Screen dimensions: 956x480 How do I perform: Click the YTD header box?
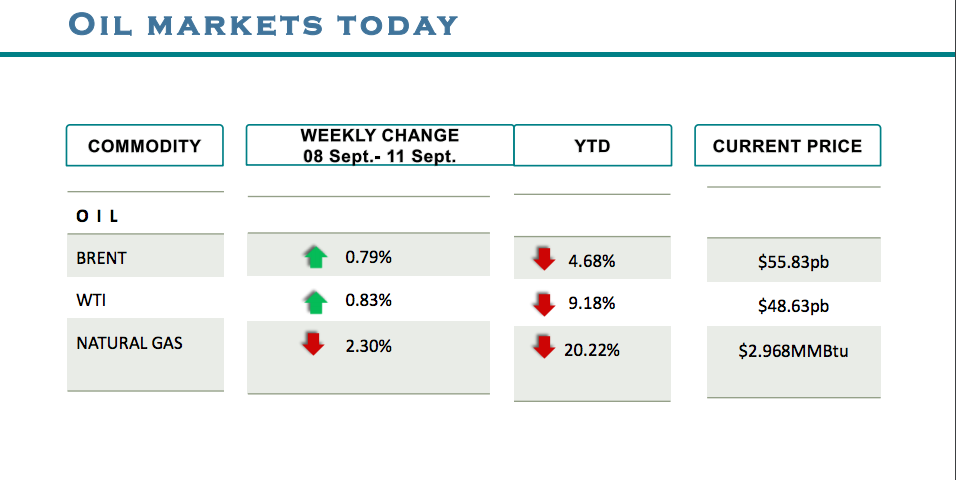[x=592, y=146]
